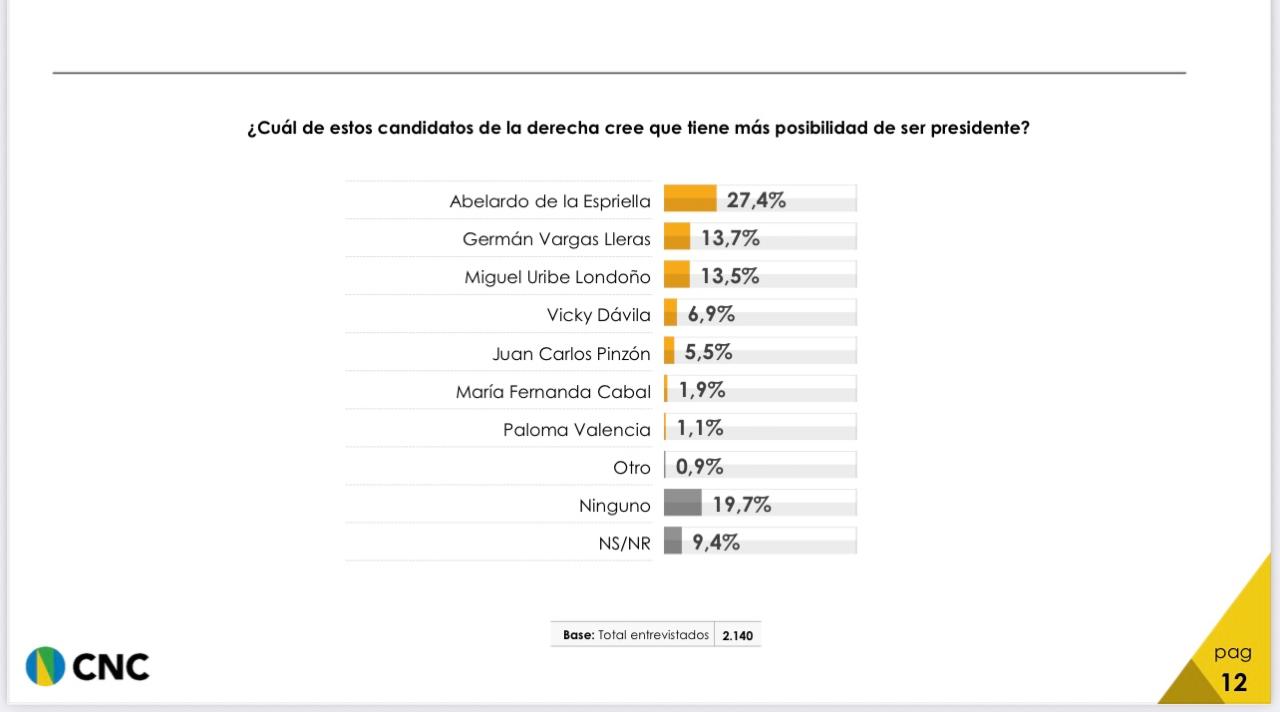Screen dimensions: 1280x712
Task: Click the yellow page 12 corner badge
Action: [1232, 669]
